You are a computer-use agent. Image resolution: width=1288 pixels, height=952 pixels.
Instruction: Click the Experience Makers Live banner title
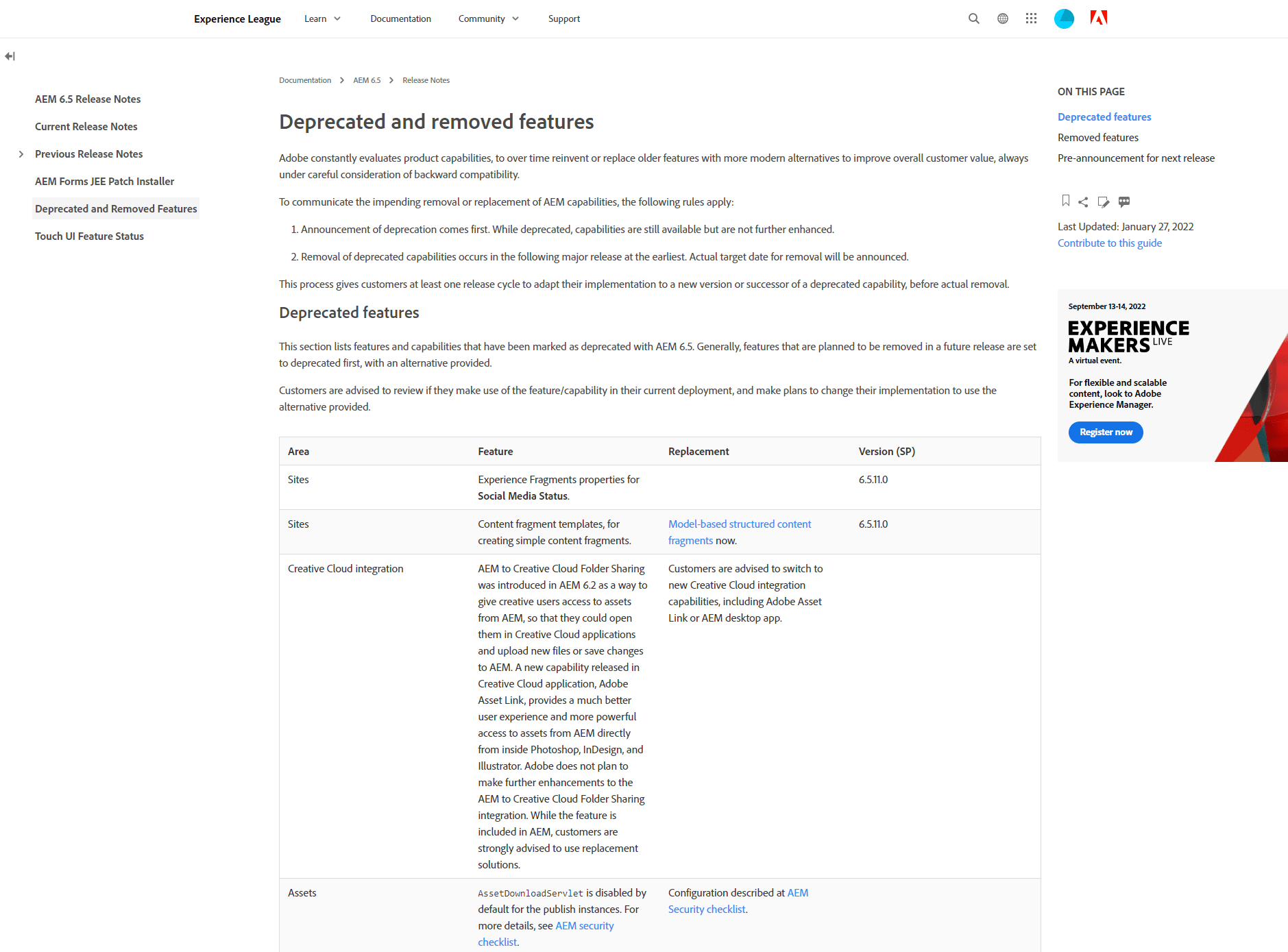[x=1128, y=337]
